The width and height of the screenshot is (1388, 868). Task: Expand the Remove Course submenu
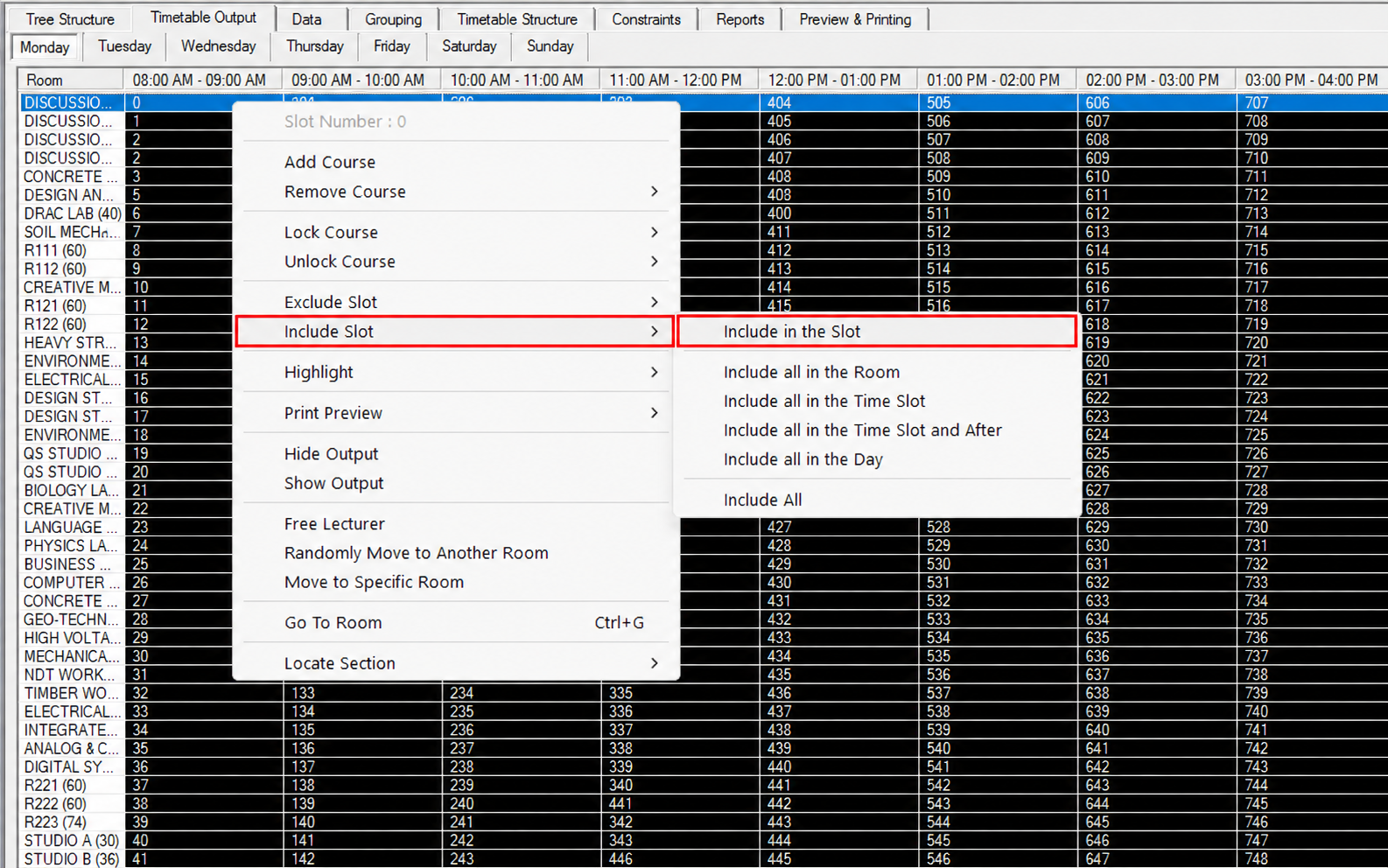(456, 192)
